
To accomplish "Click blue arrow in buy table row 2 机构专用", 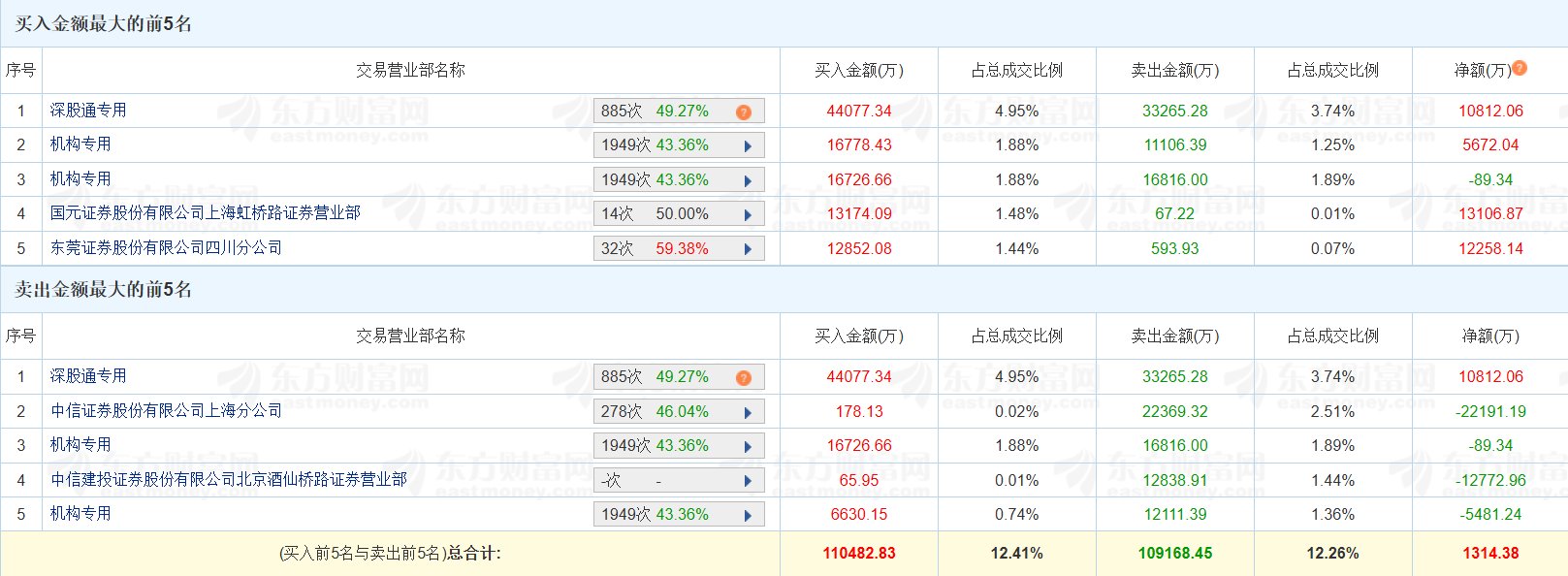I will click(x=748, y=146).
